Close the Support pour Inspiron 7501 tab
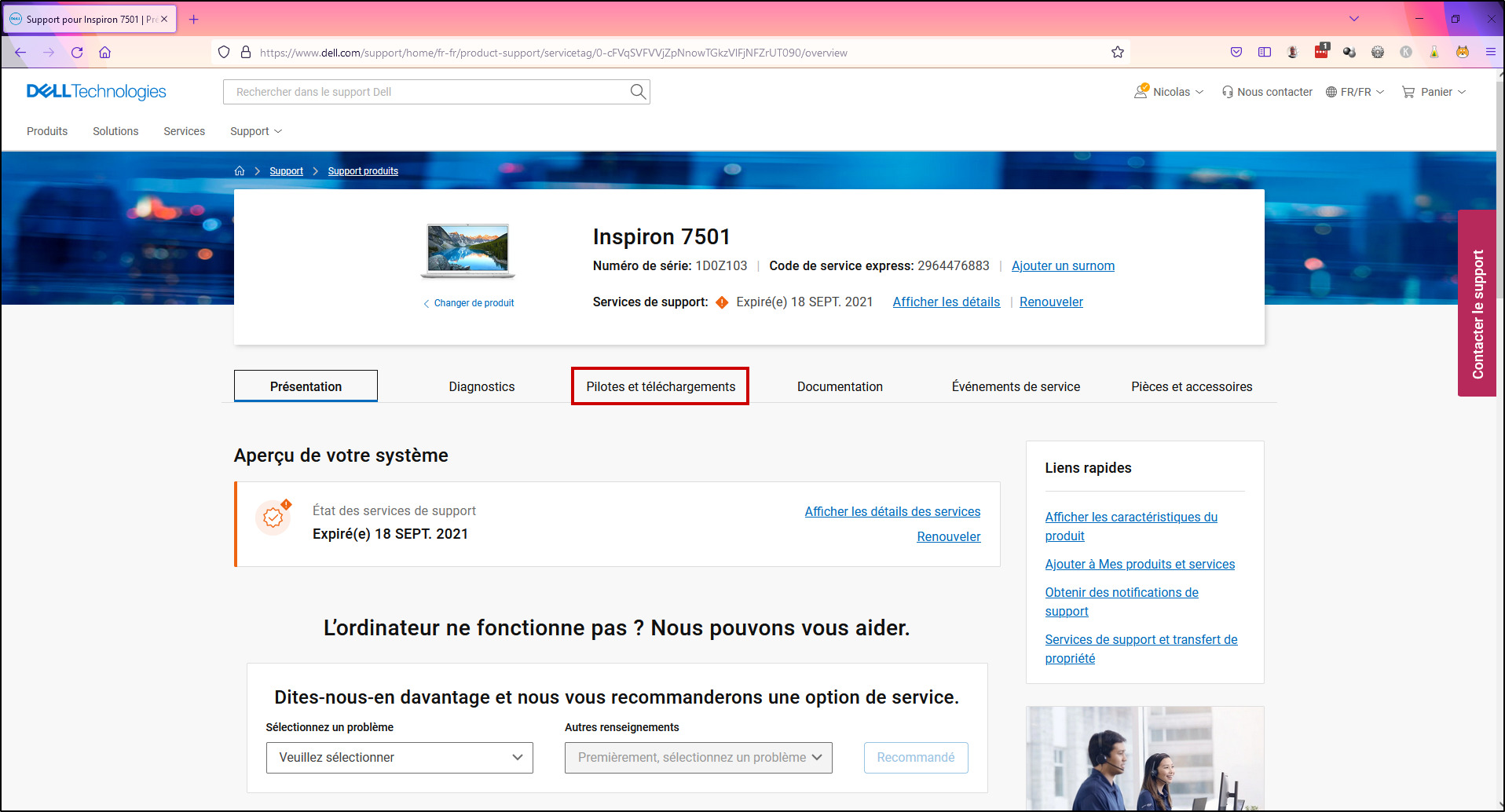This screenshot has height=812, width=1505. [x=164, y=19]
